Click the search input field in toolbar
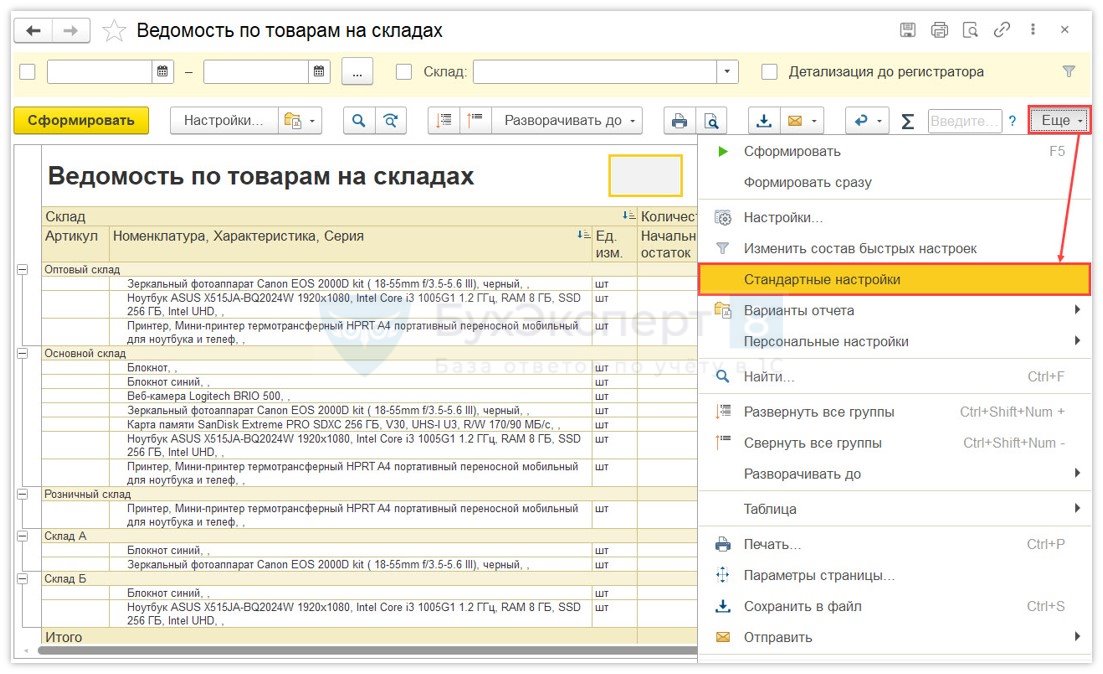 pyautogui.click(x=964, y=121)
